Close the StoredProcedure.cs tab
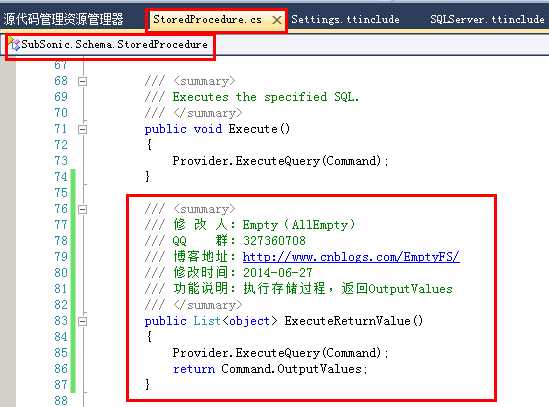The image size is (549, 407). [x=277, y=20]
